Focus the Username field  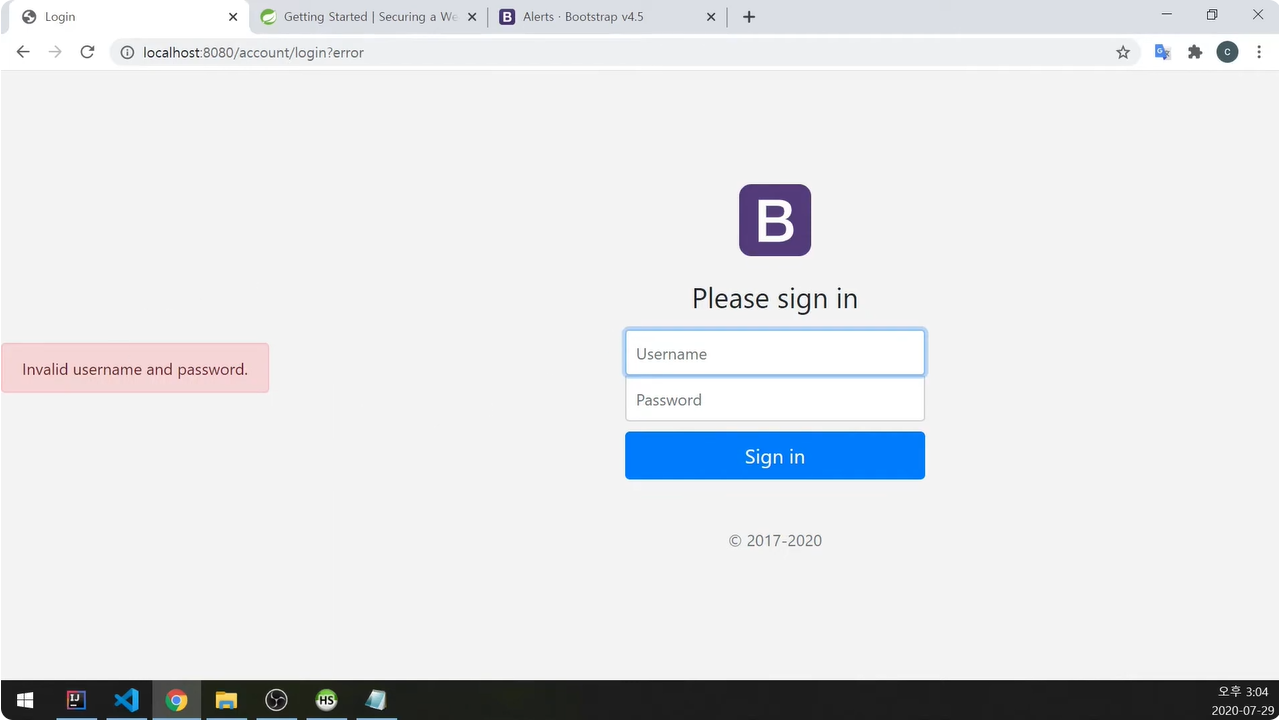click(775, 353)
